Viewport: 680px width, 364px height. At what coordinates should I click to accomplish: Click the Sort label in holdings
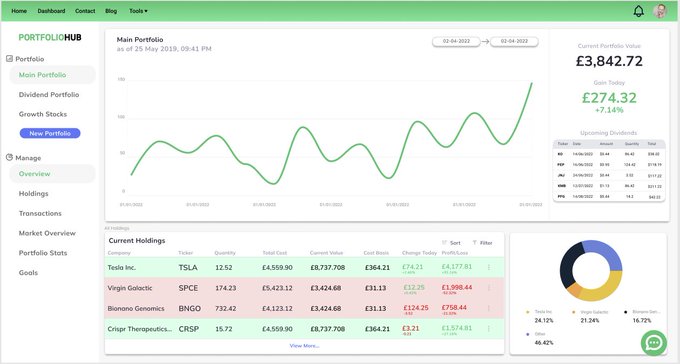[455, 243]
